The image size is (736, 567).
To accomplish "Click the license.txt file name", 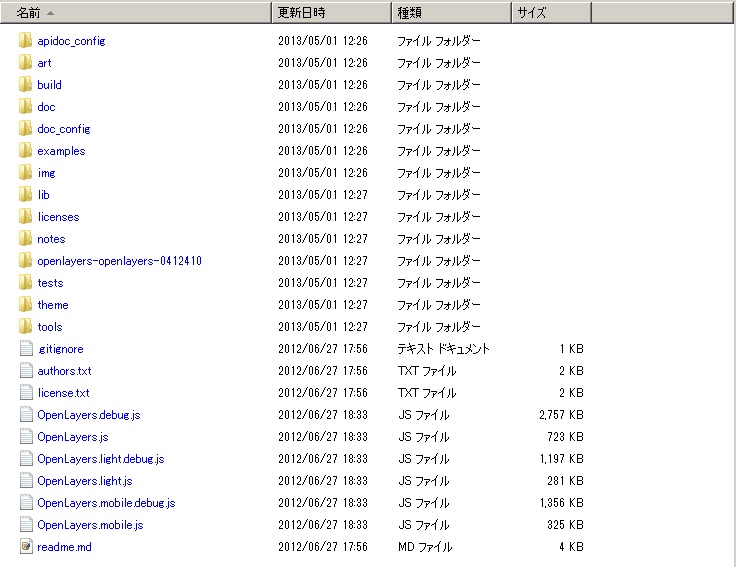I will click(63, 393).
